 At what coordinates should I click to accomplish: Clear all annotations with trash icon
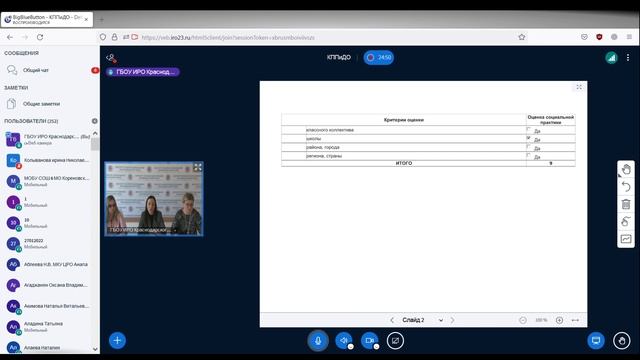click(x=626, y=204)
